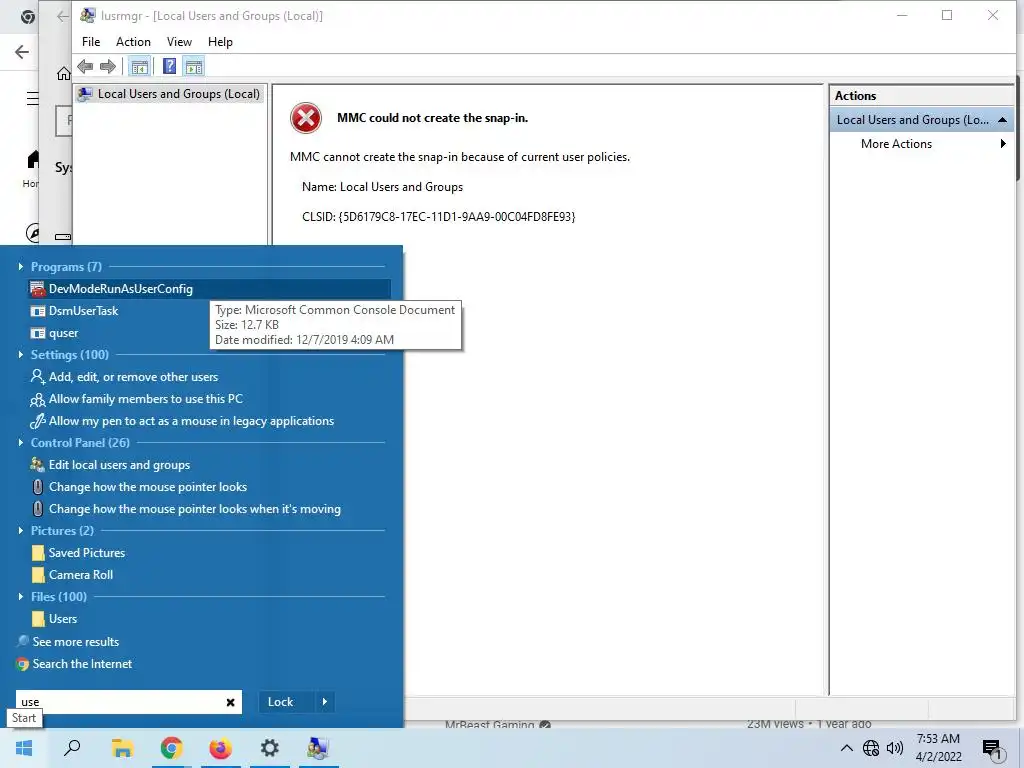Click the Back arrow in MMC toolbar
Viewport: 1024px width, 768px height.
click(85, 66)
